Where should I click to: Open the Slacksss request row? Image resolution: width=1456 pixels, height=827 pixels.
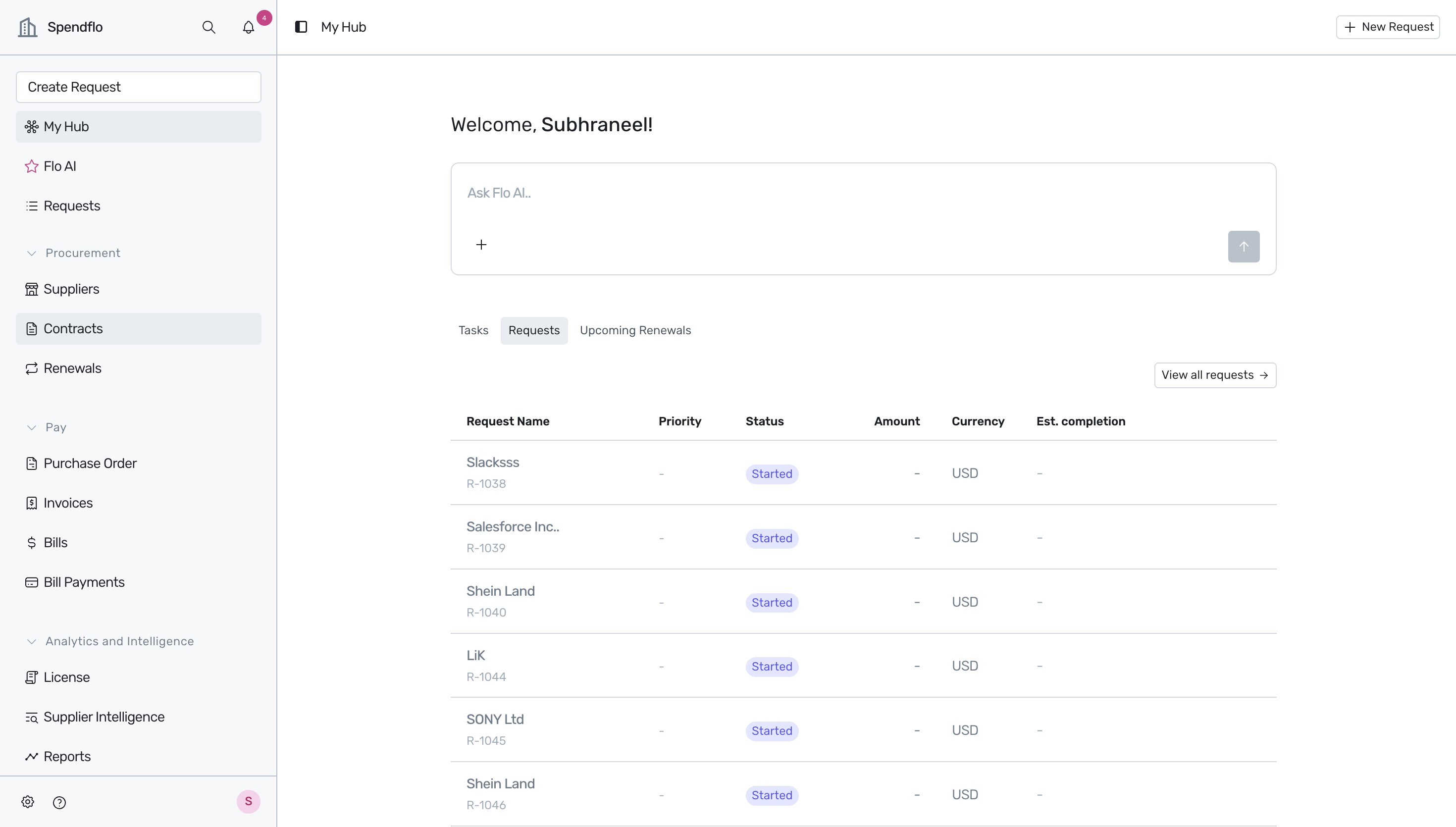click(x=863, y=473)
